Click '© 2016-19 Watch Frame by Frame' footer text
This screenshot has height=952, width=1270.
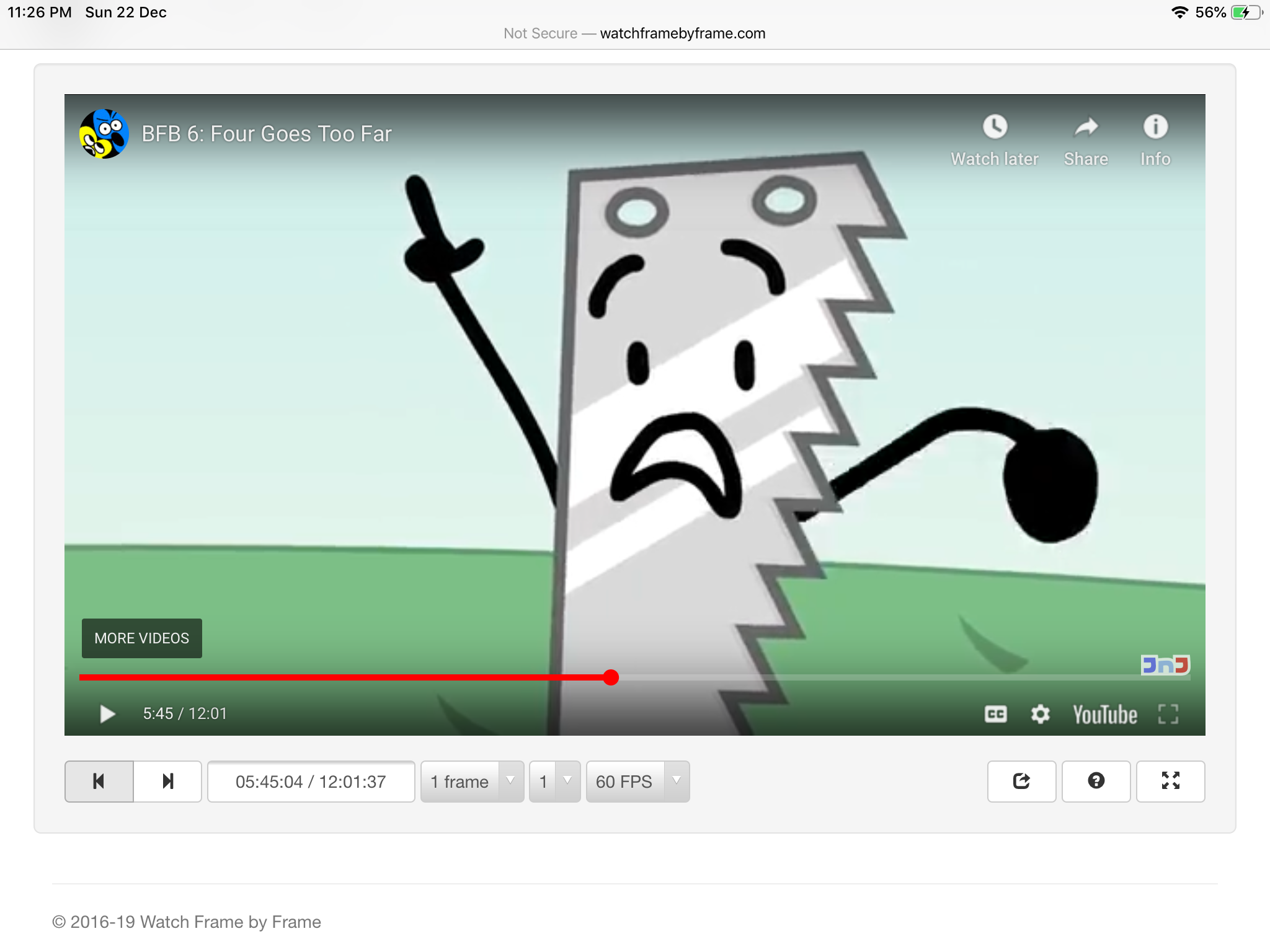[x=187, y=922]
